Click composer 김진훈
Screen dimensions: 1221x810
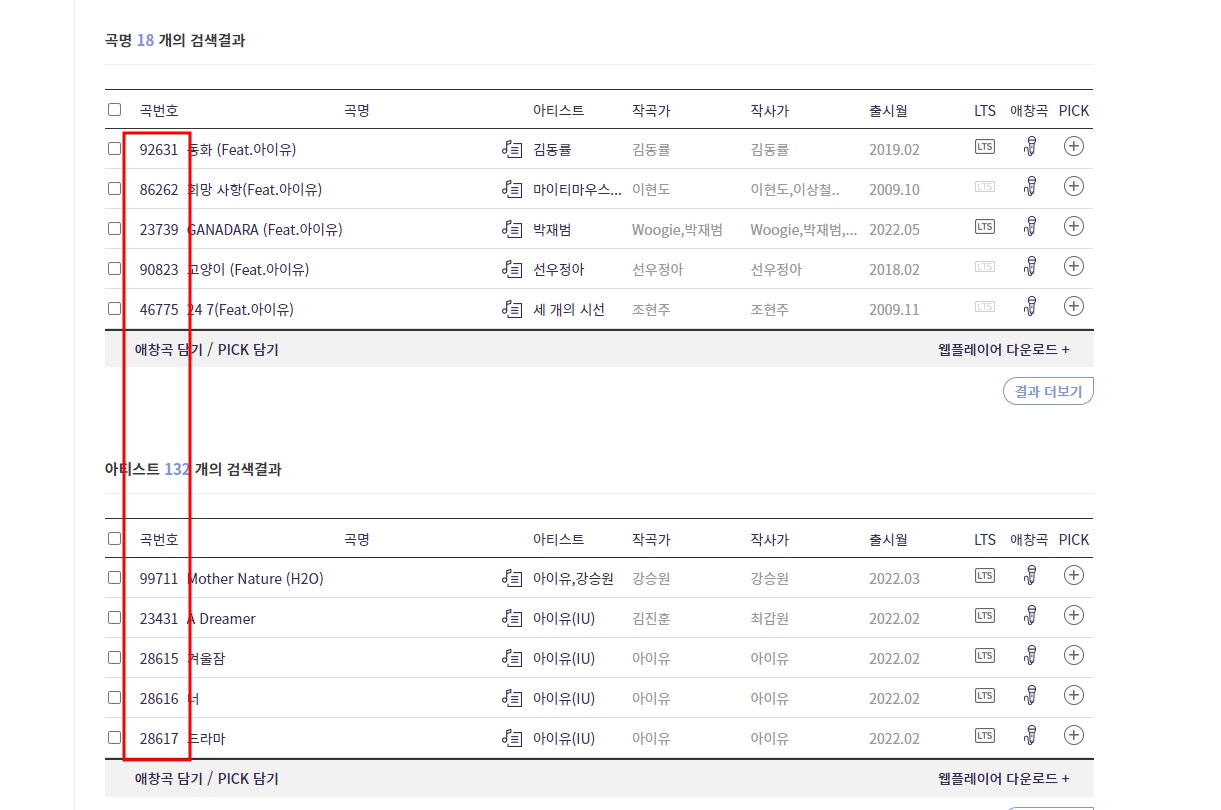click(x=651, y=619)
